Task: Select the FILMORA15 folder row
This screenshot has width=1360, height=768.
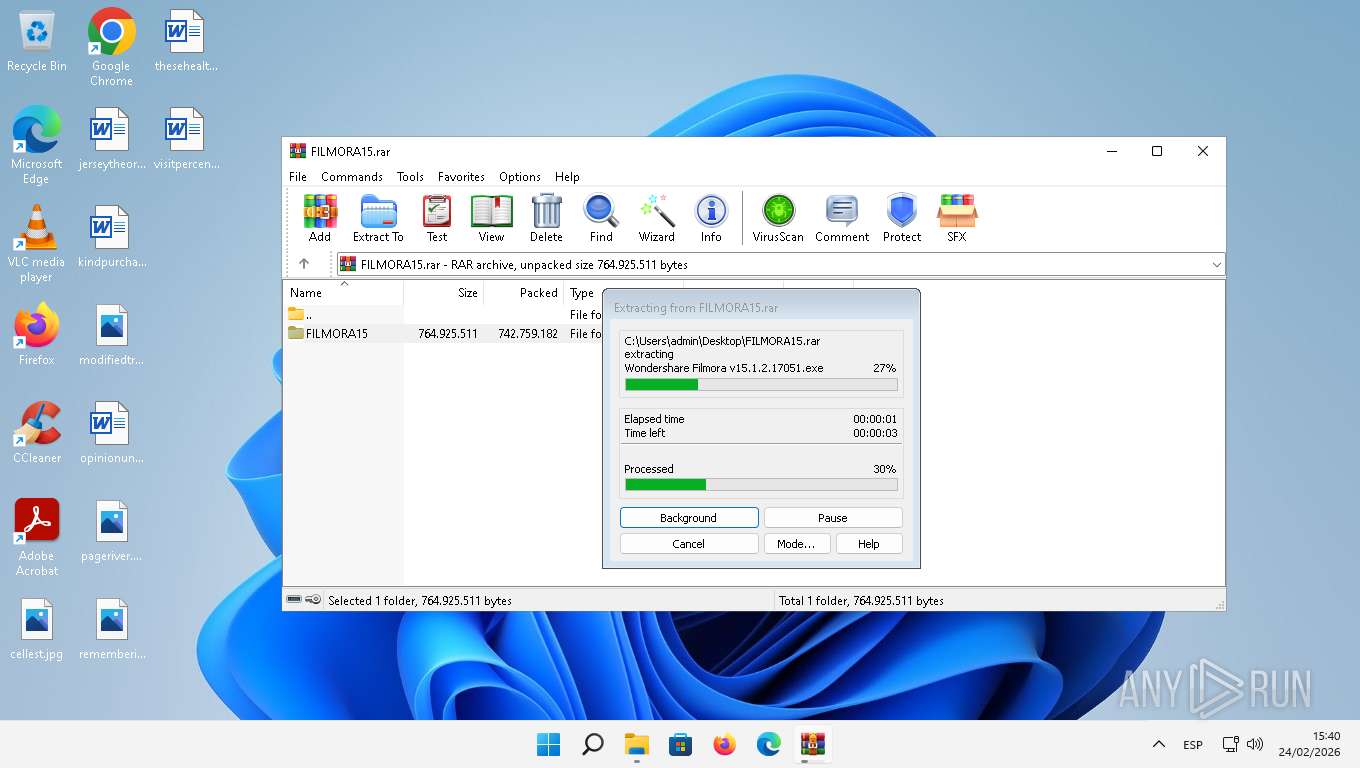Action: pyautogui.click(x=443, y=333)
